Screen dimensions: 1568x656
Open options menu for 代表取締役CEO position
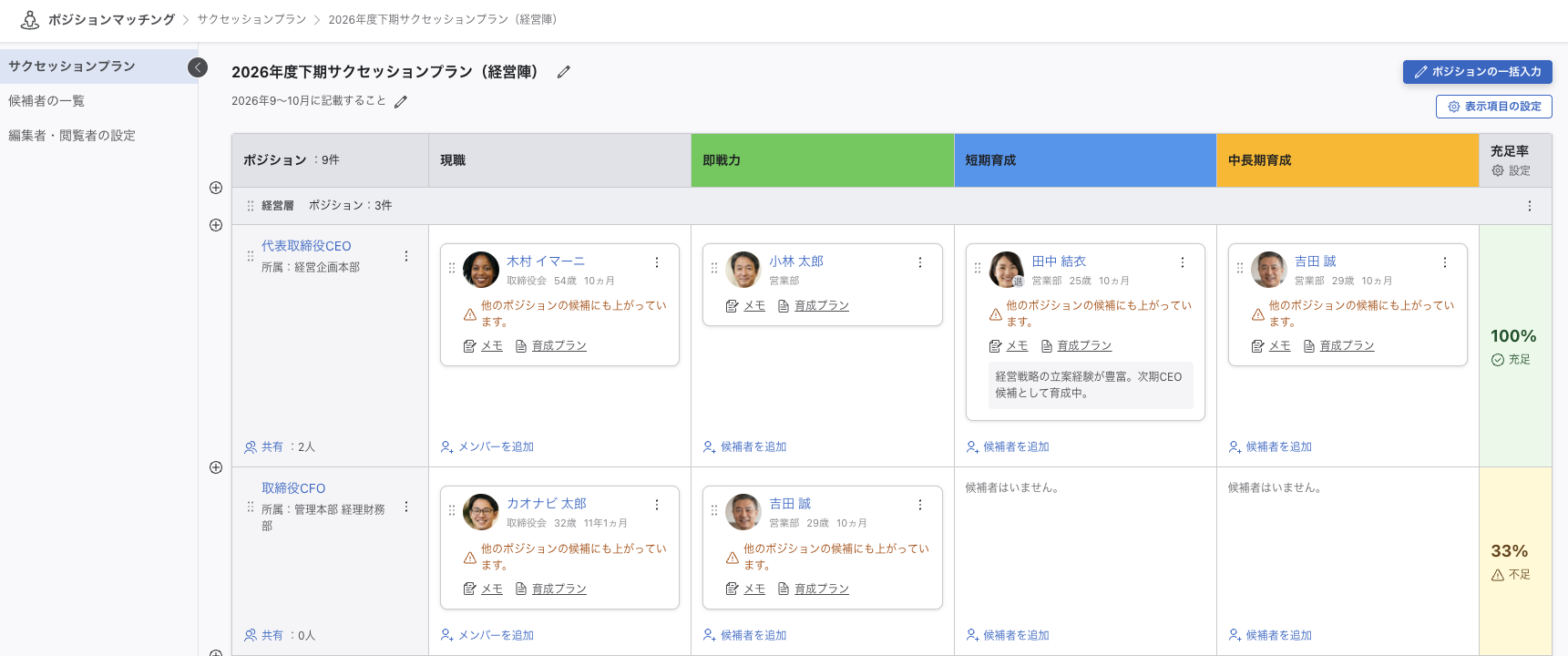tap(406, 256)
